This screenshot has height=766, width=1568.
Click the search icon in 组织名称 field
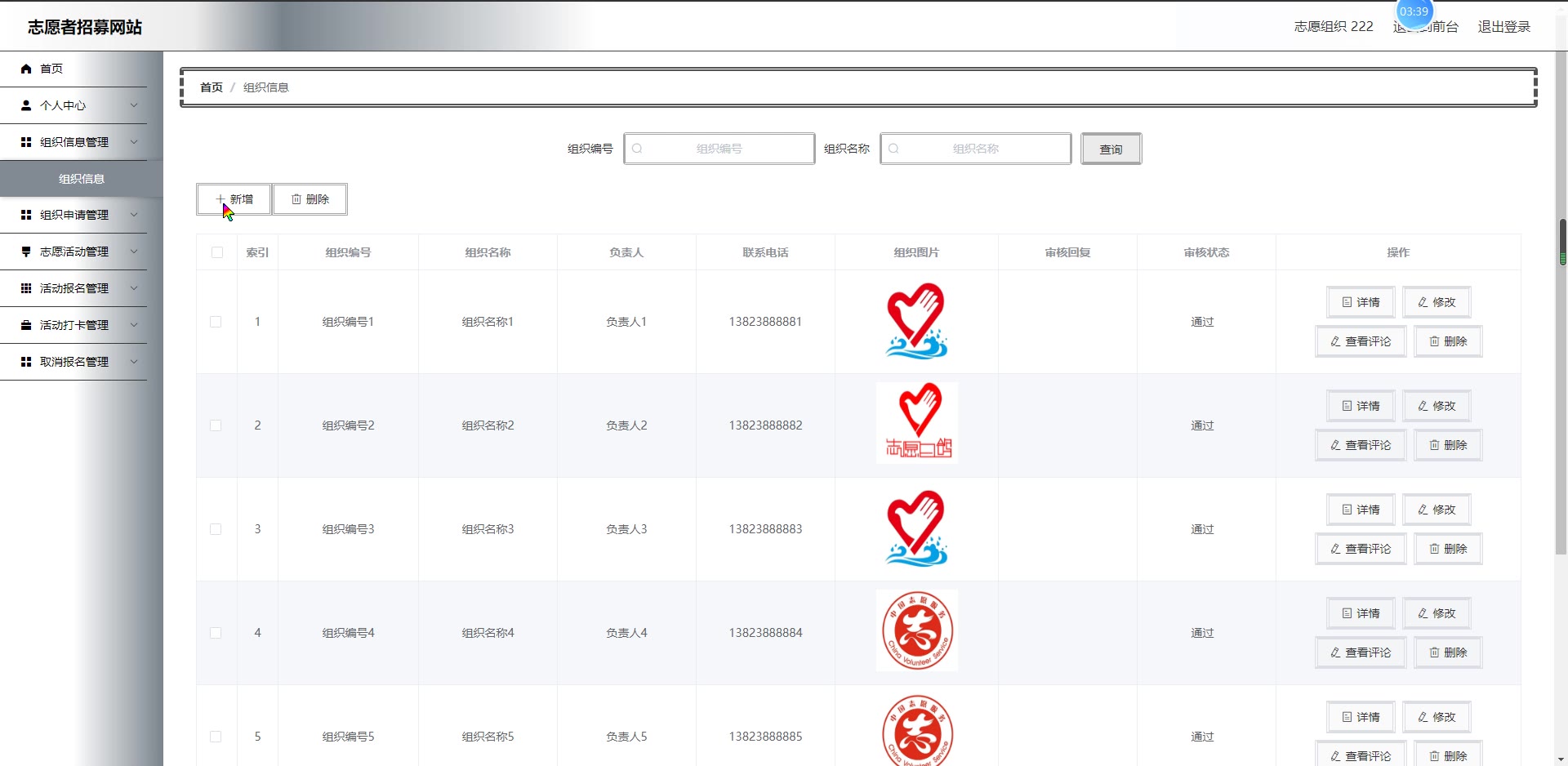[893, 149]
